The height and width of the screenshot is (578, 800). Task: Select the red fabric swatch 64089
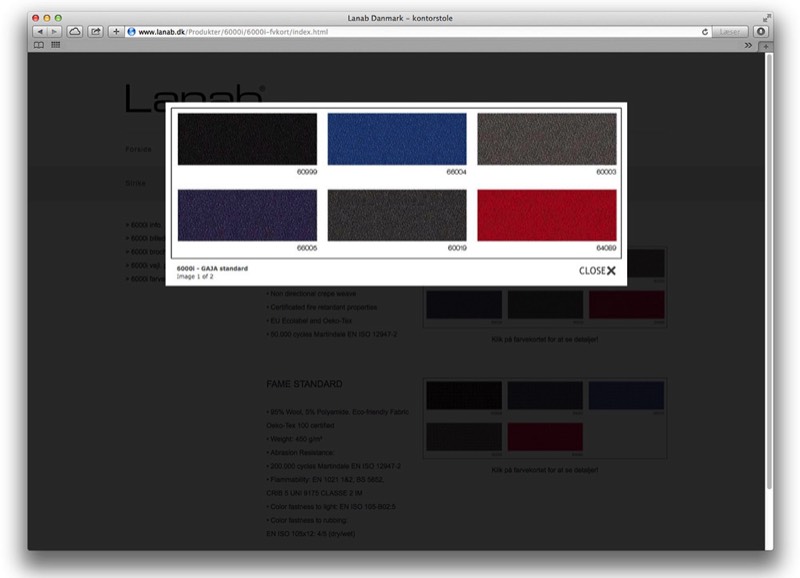coord(547,215)
